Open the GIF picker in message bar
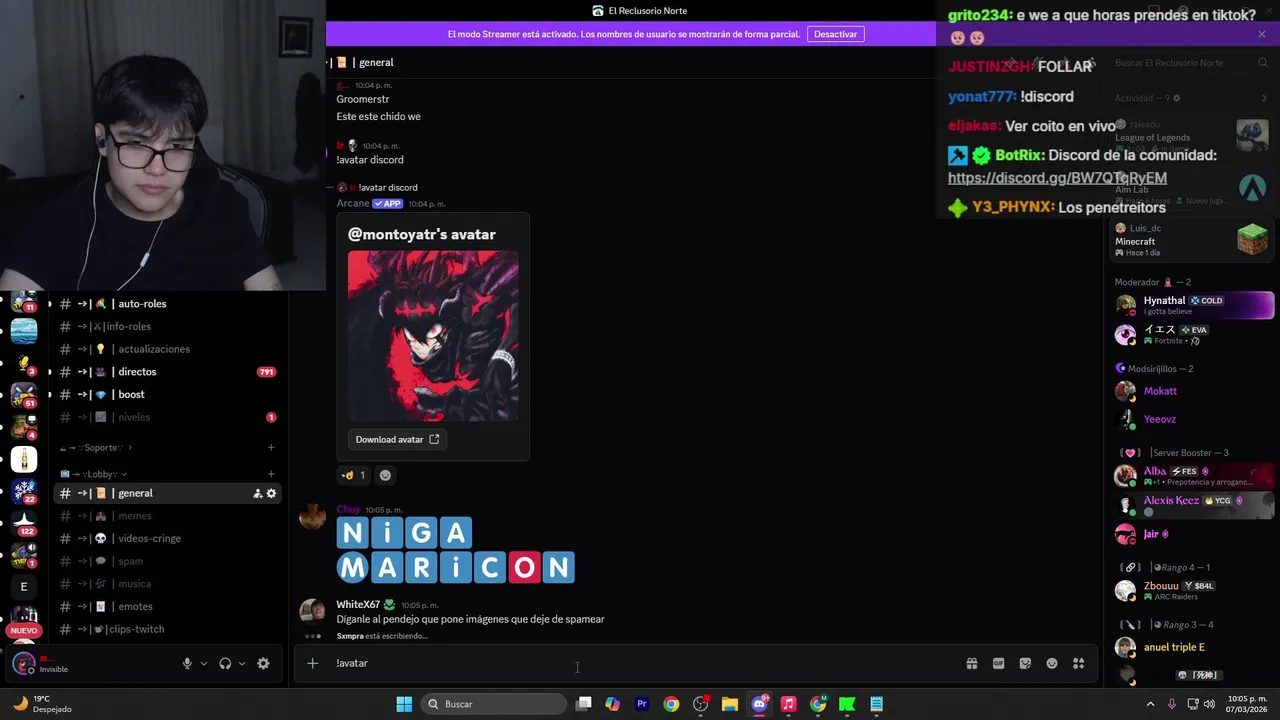The width and height of the screenshot is (1280, 720). pos(998,663)
